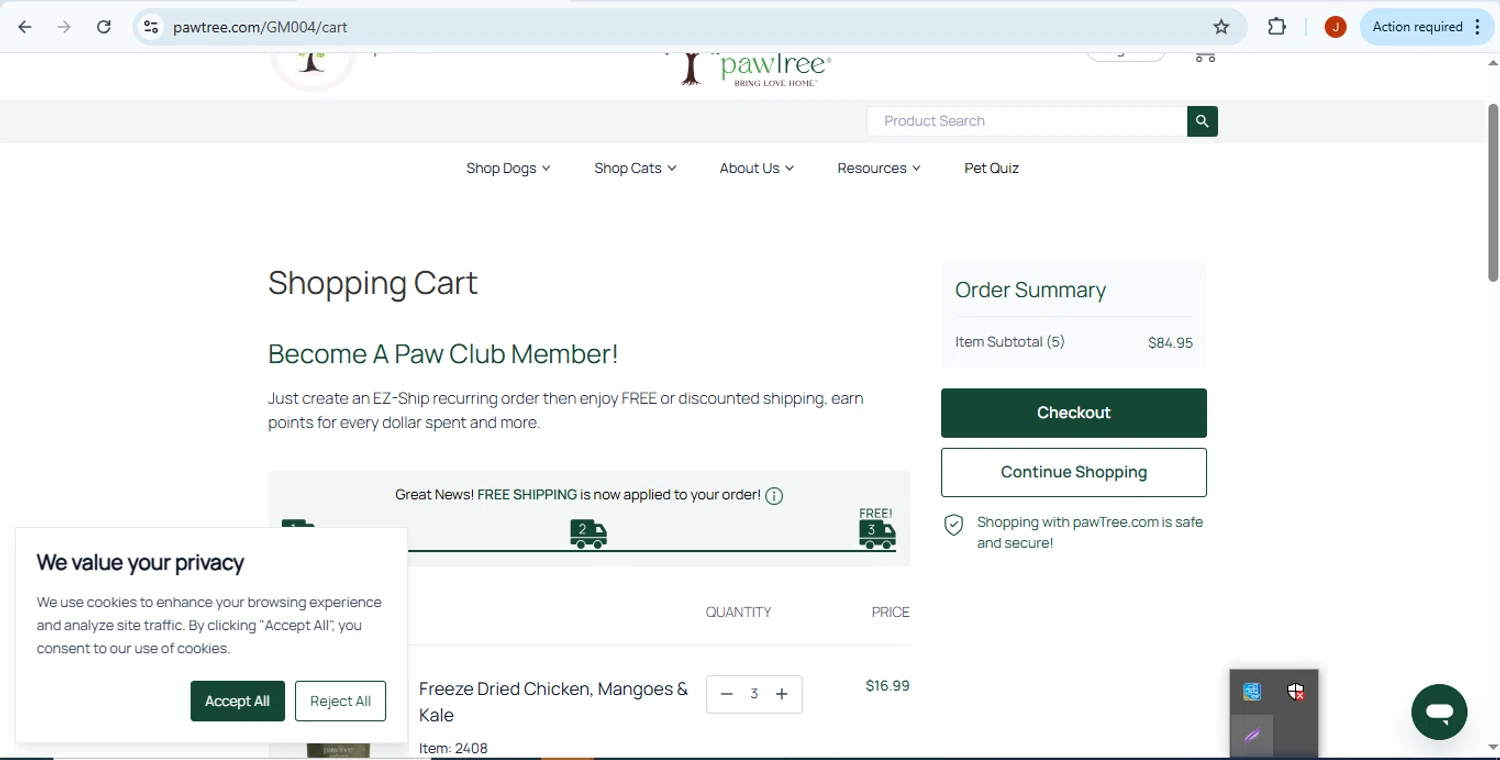Image resolution: width=1500 pixels, height=760 pixels.
Task: Expand the About Us menu
Action: (756, 168)
